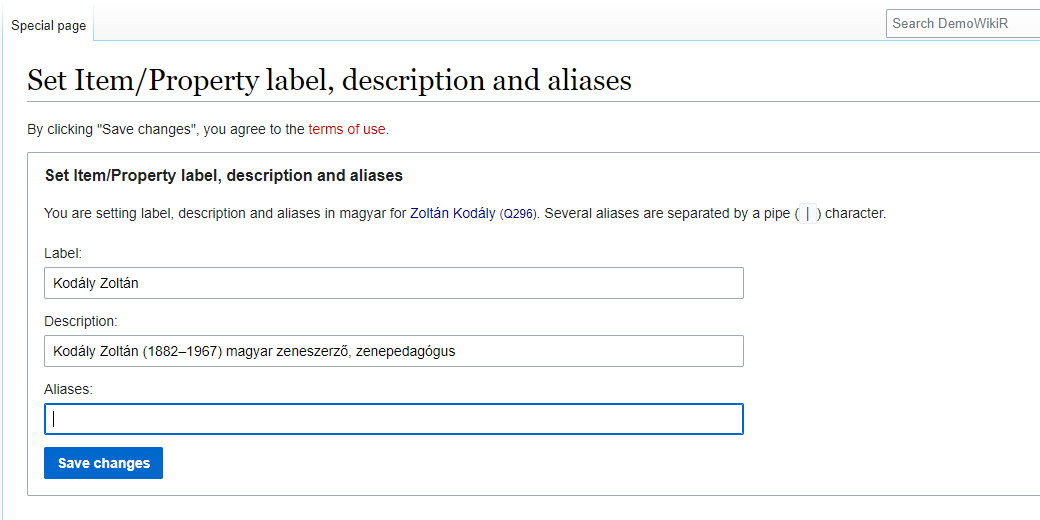This screenshot has width=1040, height=520.
Task: Open the Special page tab
Action: click(48, 25)
